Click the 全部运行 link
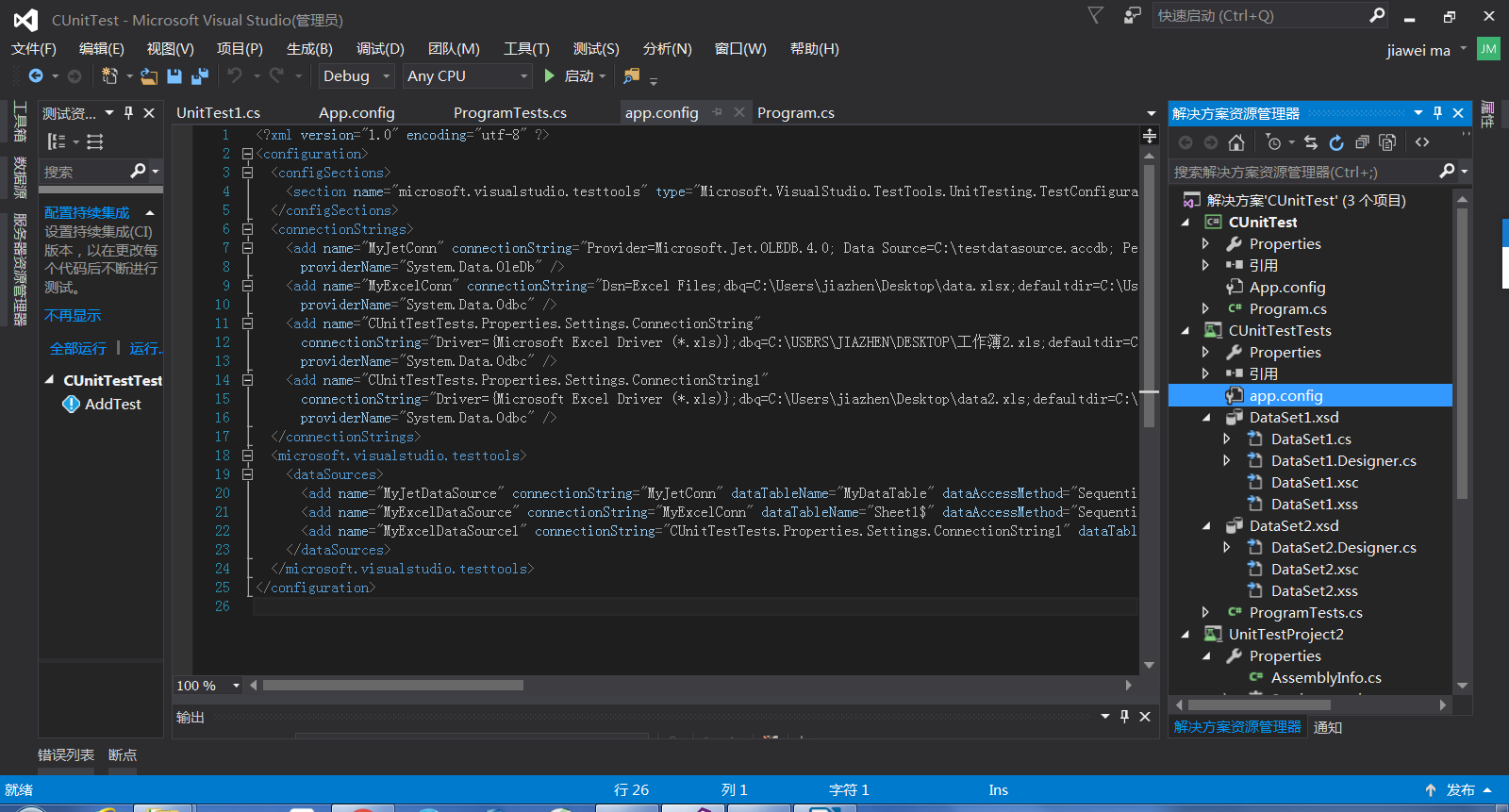 click(x=78, y=348)
